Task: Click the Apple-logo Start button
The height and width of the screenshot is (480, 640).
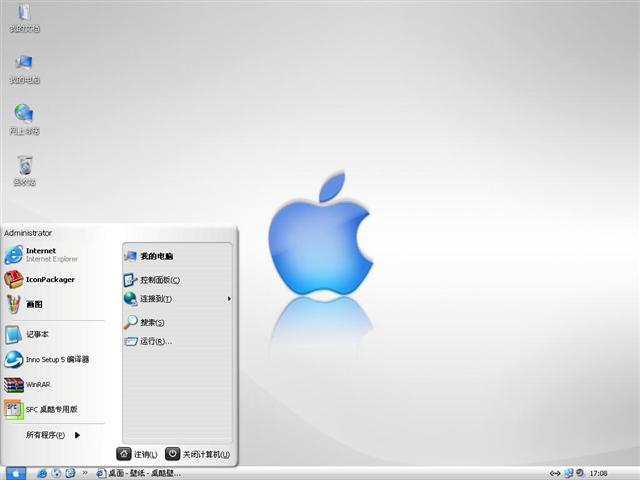Action: 16,473
